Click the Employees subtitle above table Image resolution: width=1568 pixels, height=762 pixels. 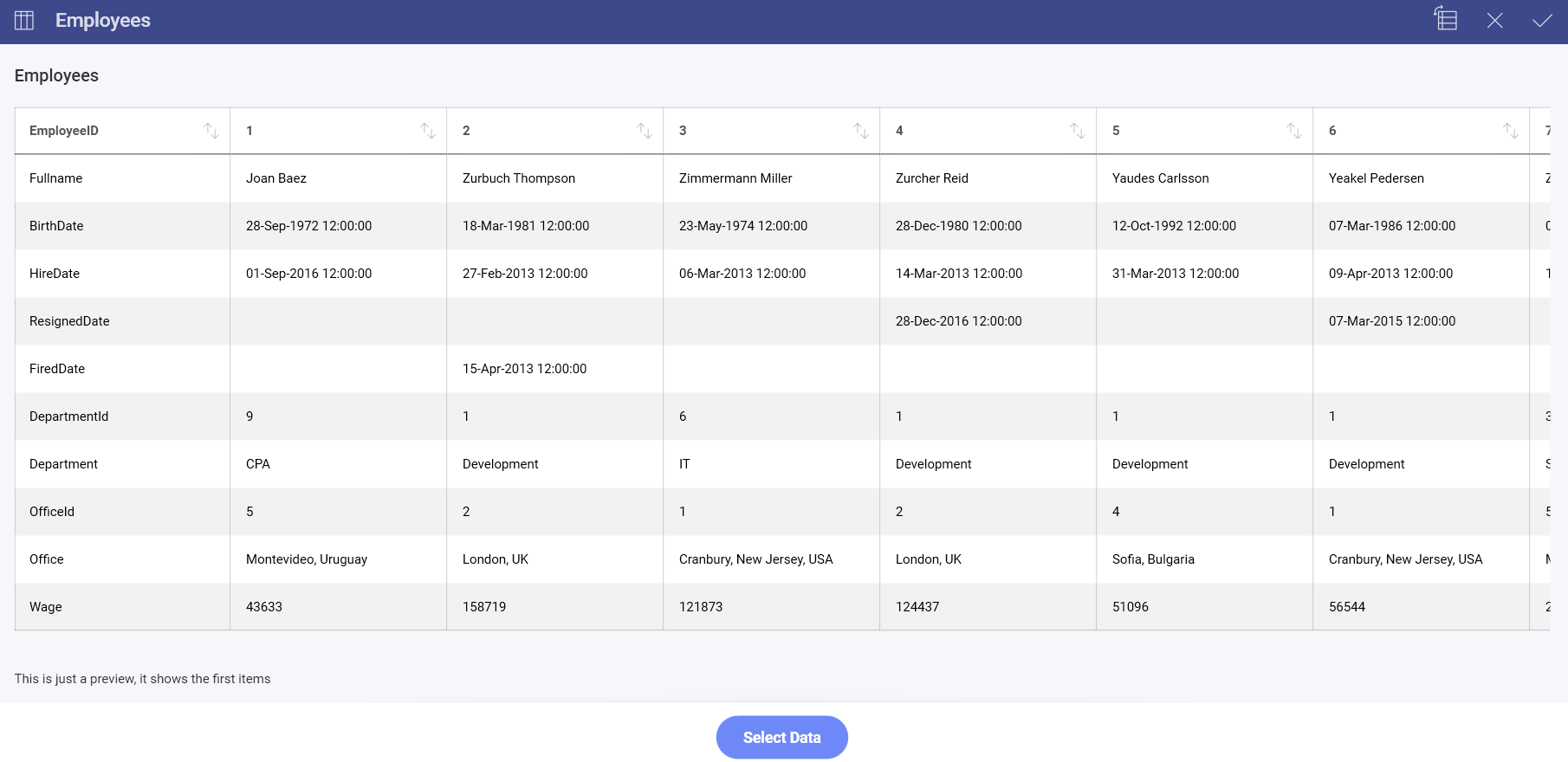56,75
